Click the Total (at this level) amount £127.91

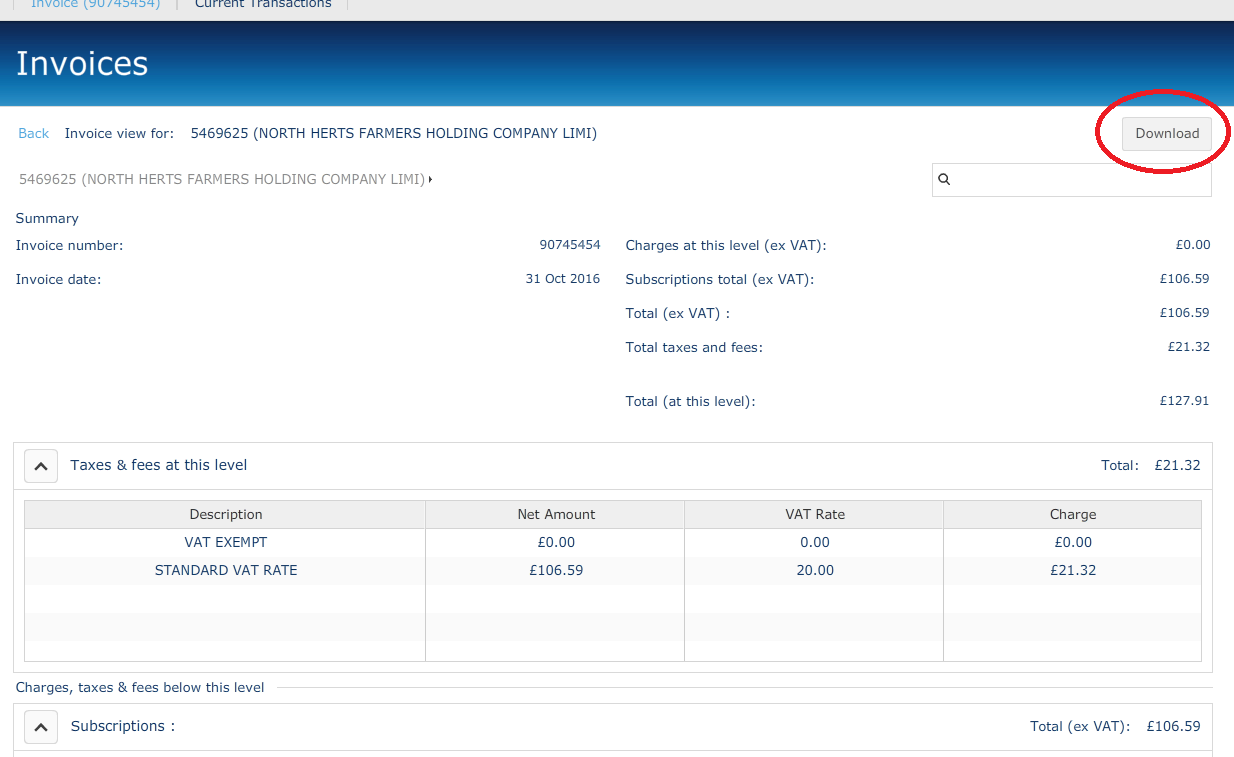point(1185,400)
